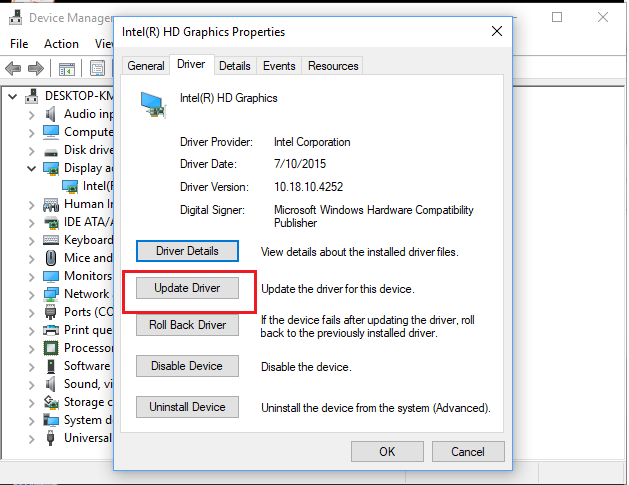The height and width of the screenshot is (485, 629).
Task: Collapse the Display adapters category
Action: 32,168
